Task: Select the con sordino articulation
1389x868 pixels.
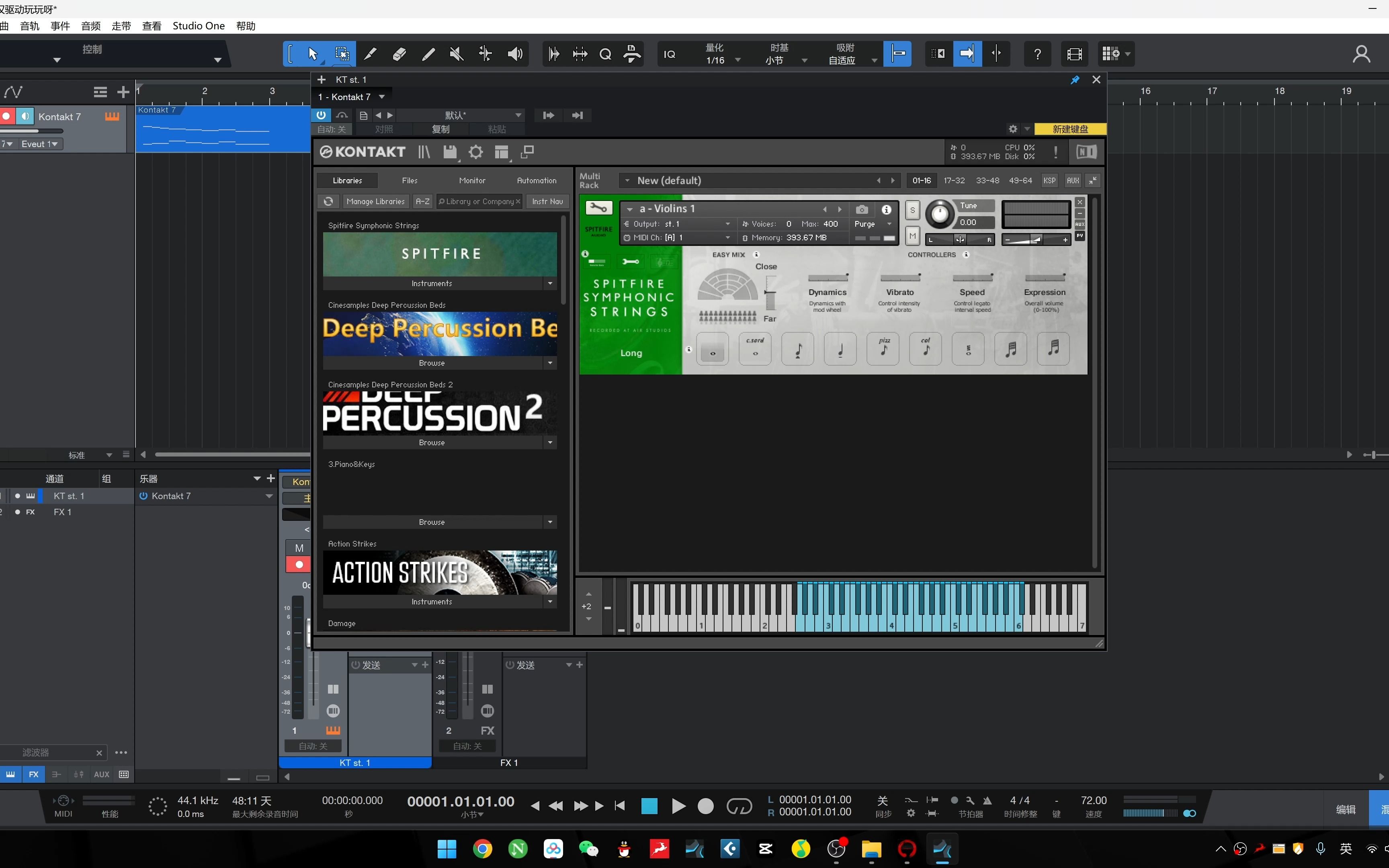Action: tap(754, 348)
